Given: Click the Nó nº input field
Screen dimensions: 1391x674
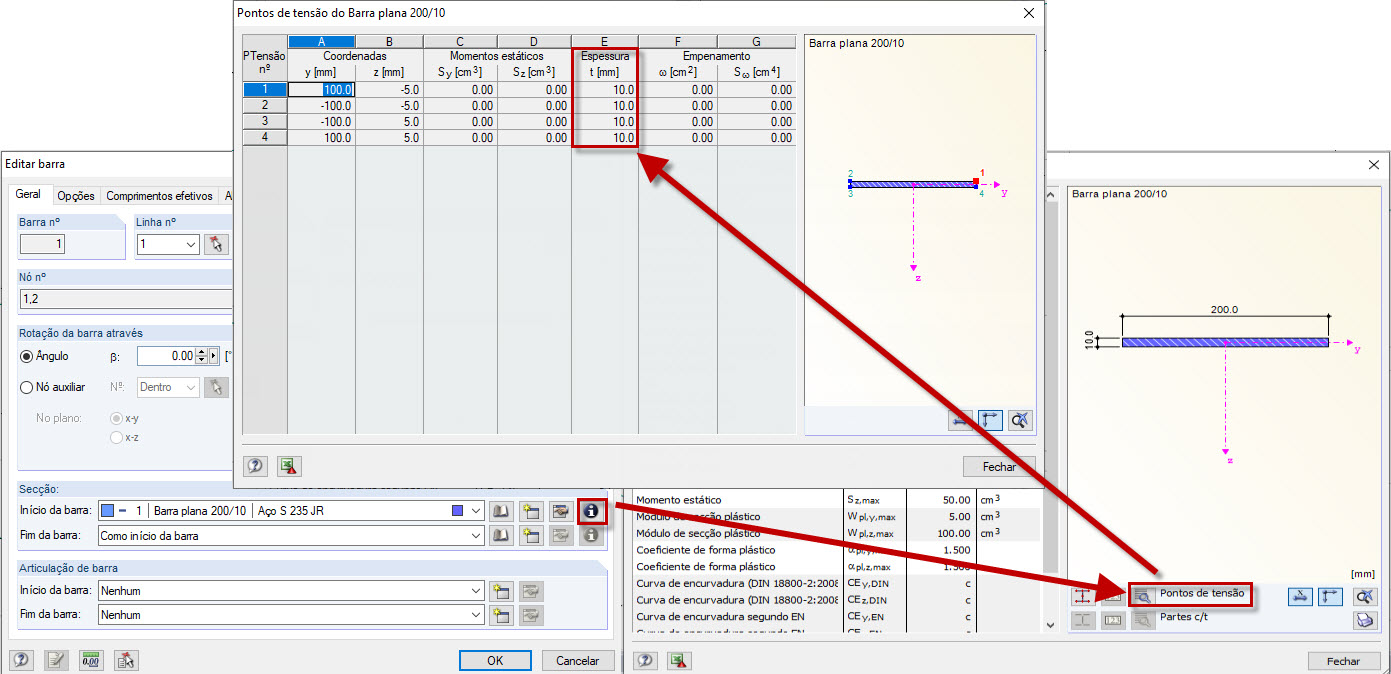Looking at the screenshot, I should [x=127, y=298].
